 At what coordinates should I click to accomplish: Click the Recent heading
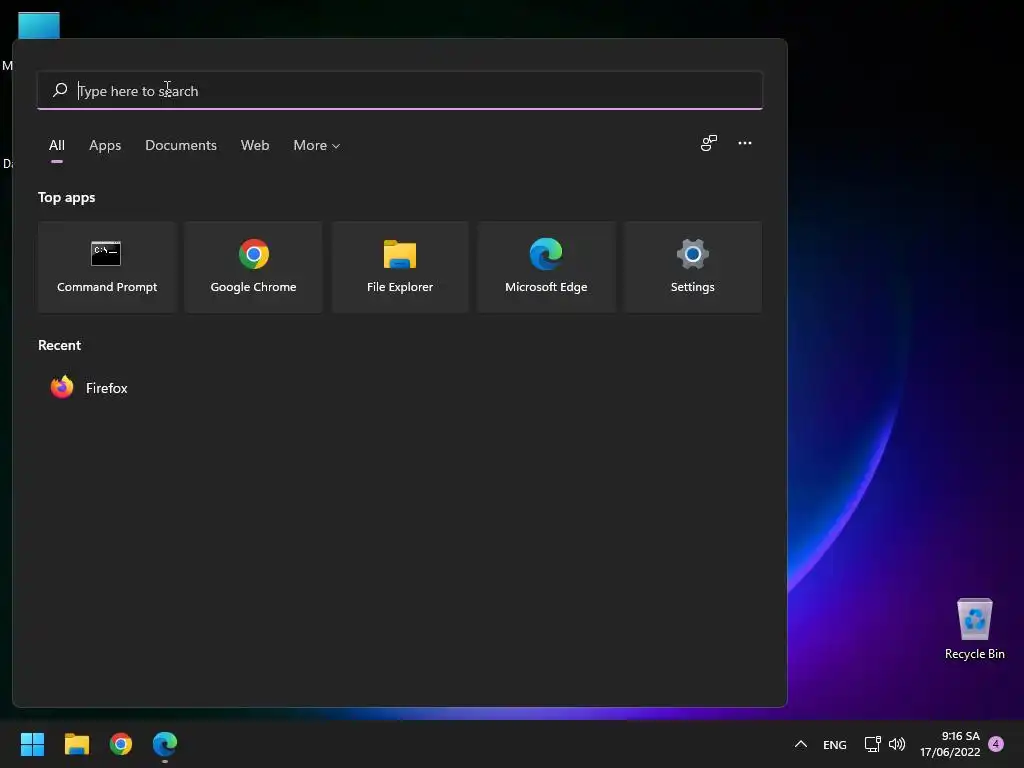coord(59,345)
